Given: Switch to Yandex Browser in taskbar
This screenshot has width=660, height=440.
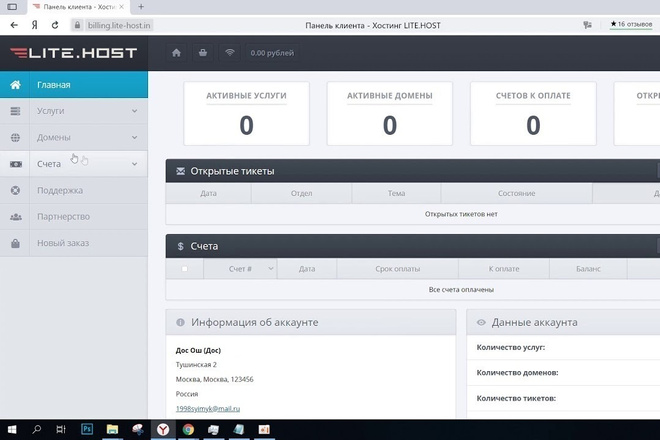Looking at the screenshot, I should pos(163,429).
